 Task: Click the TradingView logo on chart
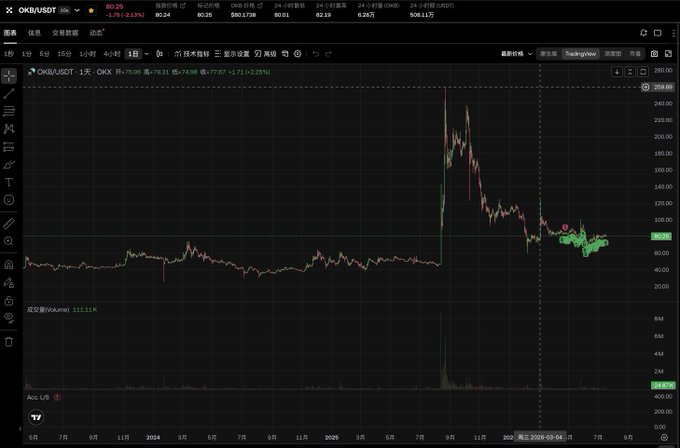[36, 417]
